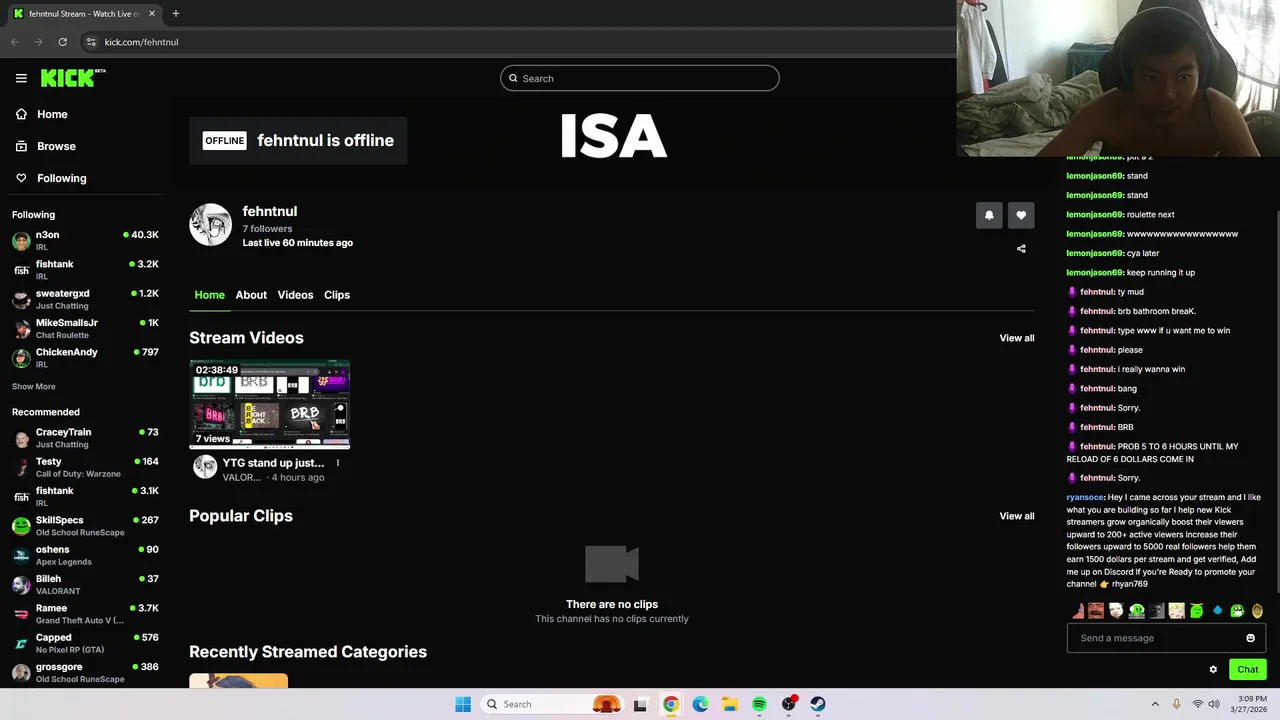Viewport: 1280px width, 720px height.
Task: Show hidden system tray icons
Action: coord(1155,704)
